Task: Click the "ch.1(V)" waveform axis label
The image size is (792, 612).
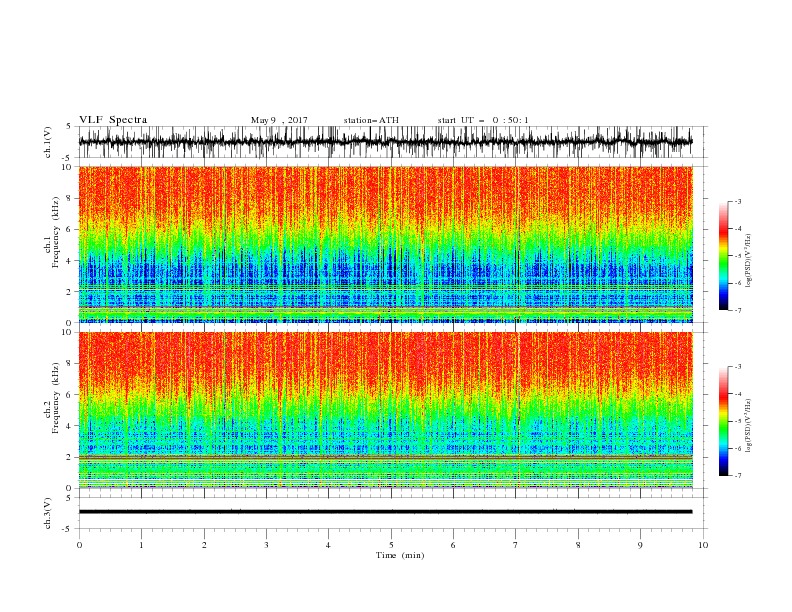Action: tap(48, 142)
